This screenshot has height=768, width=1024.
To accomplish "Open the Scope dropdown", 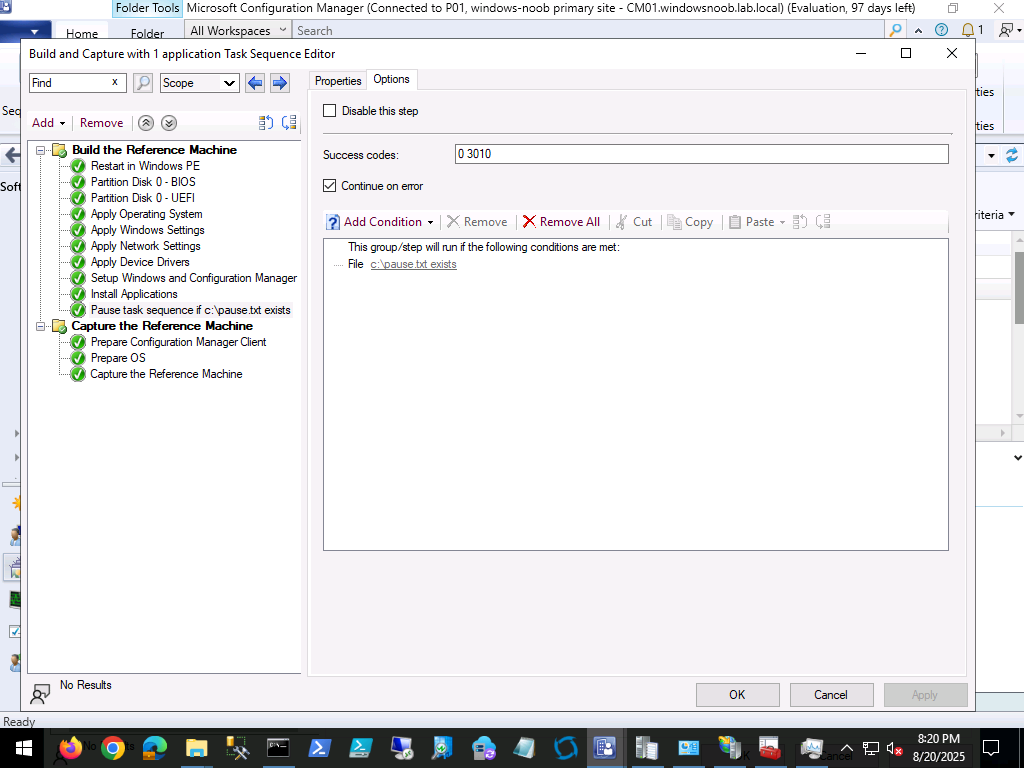I will (x=200, y=83).
